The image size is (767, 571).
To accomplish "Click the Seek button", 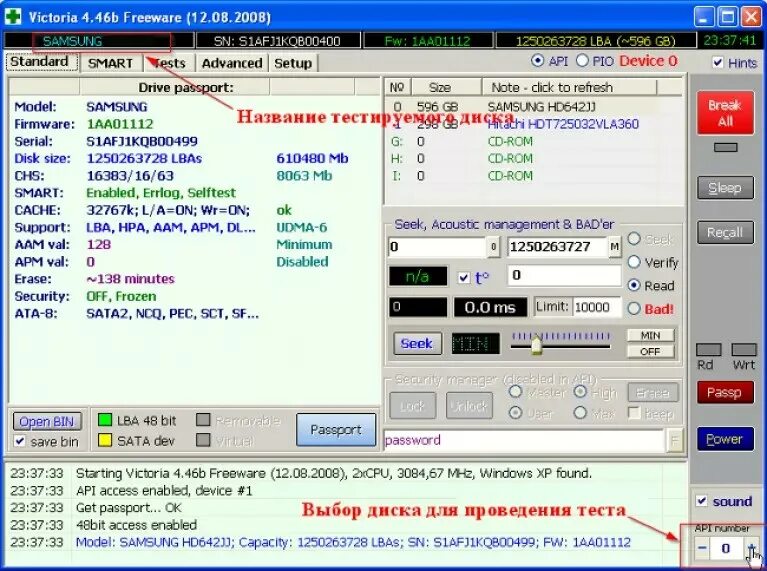I will point(417,343).
